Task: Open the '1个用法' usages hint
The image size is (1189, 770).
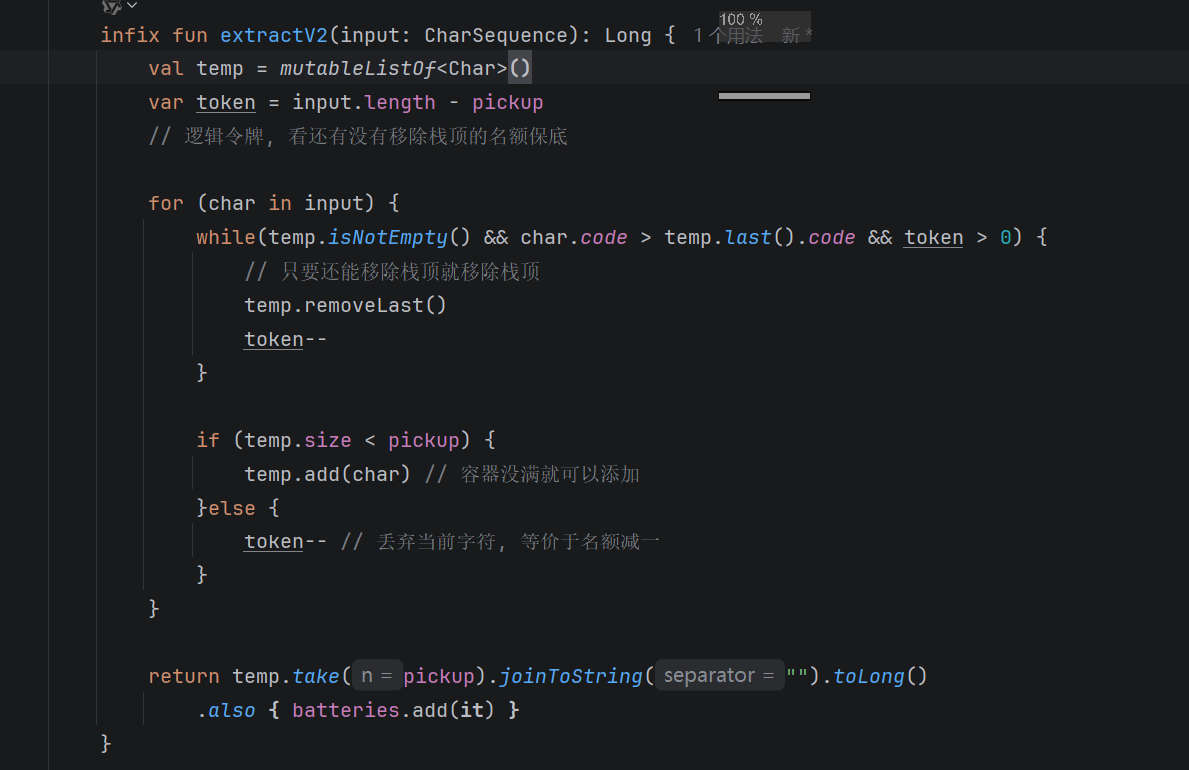Action: pyautogui.click(x=728, y=36)
